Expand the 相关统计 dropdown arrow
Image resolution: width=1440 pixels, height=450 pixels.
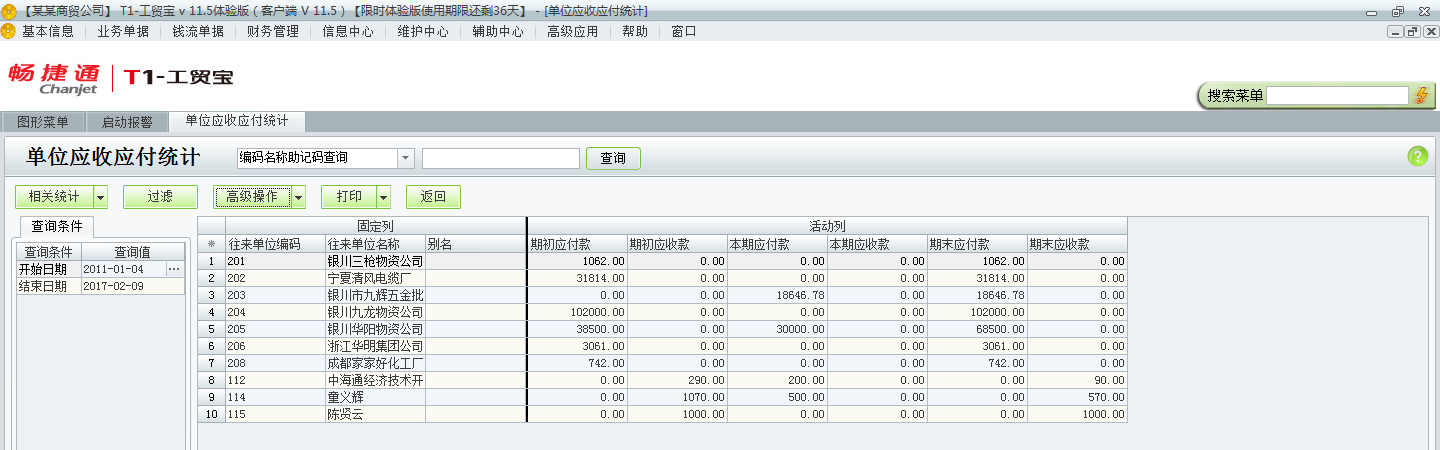click(x=100, y=197)
